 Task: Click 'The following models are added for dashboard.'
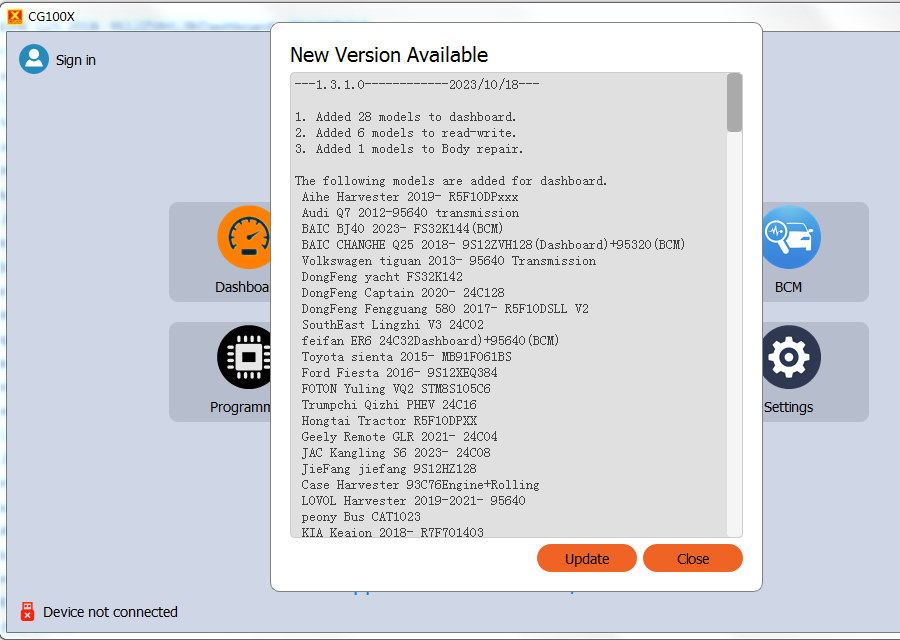451,181
